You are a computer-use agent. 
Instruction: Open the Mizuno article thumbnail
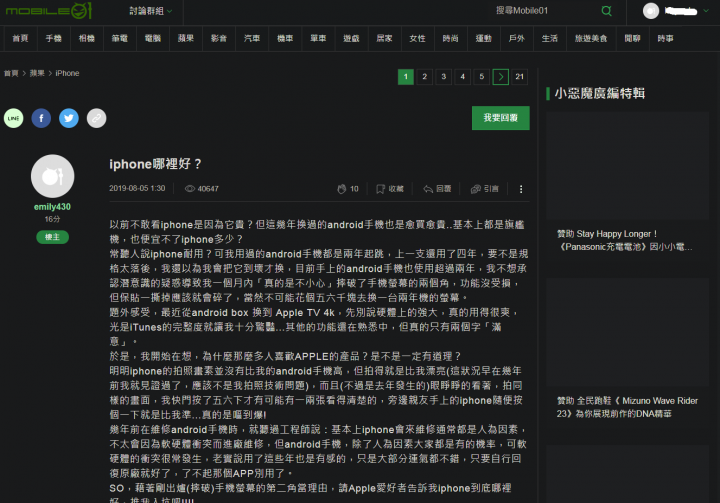click(627, 332)
